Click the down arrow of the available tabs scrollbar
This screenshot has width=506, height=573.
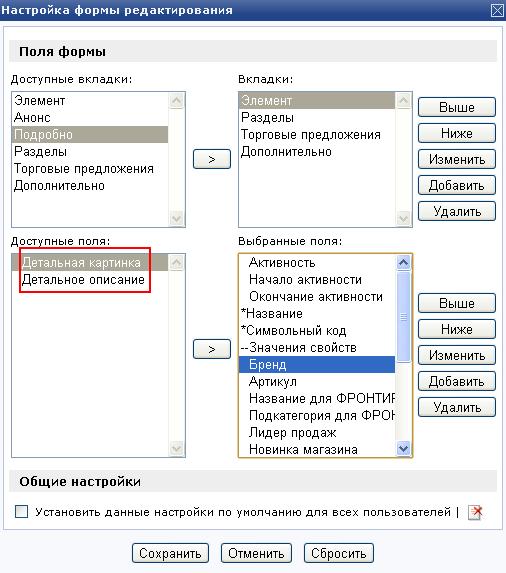(176, 219)
